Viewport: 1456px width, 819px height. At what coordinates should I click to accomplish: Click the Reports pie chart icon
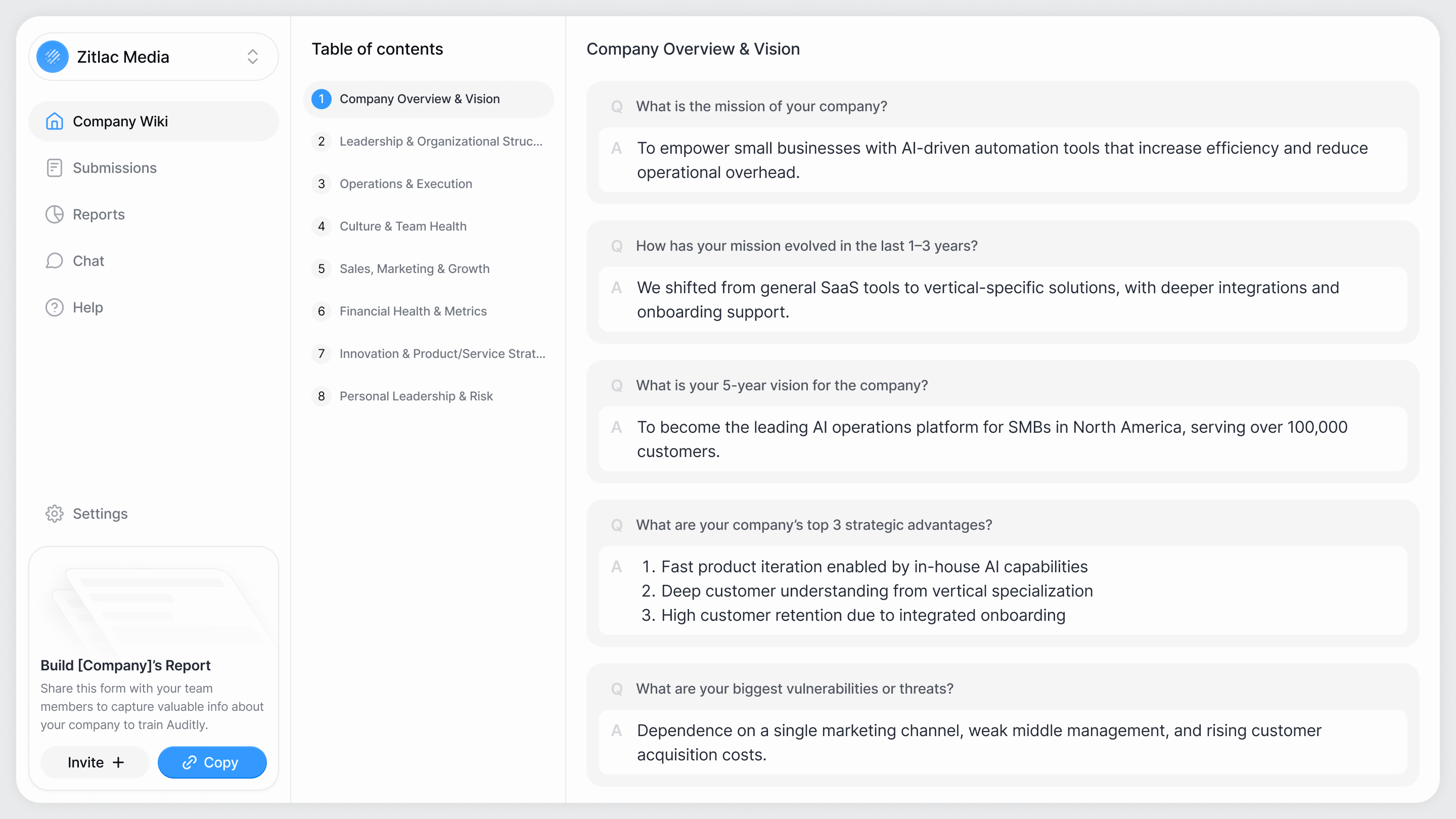(x=54, y=214)
